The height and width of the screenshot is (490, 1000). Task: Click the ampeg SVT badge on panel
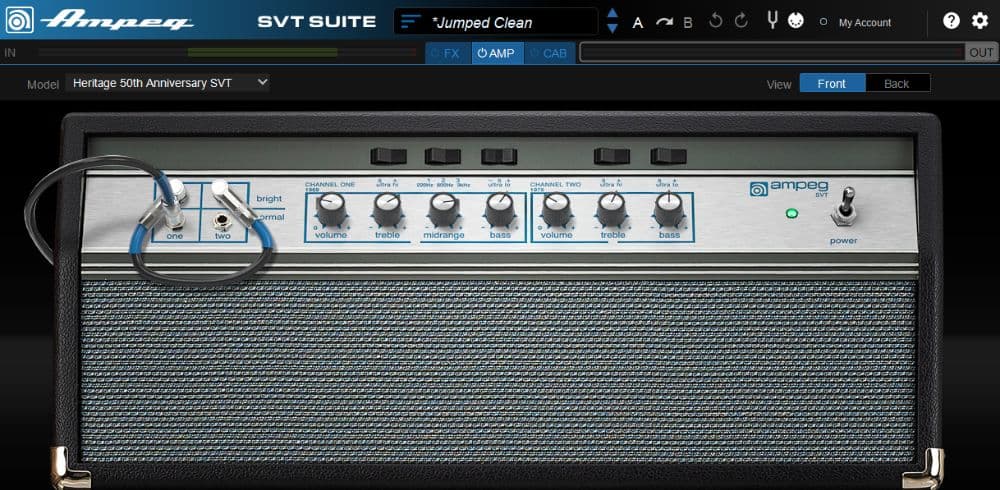(789, 188)
